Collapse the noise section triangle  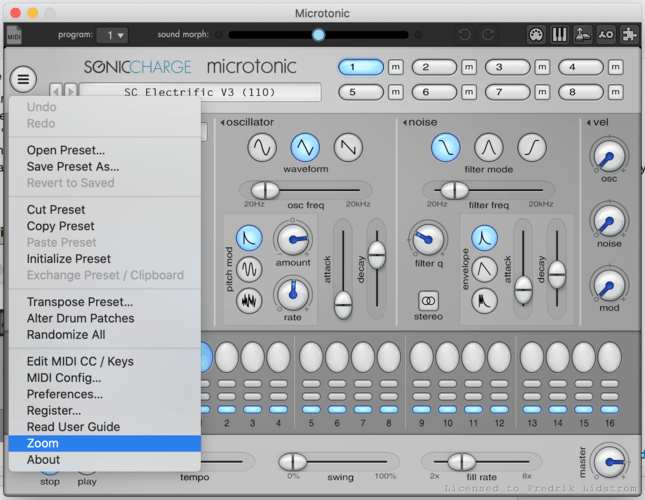coord(405,123)
